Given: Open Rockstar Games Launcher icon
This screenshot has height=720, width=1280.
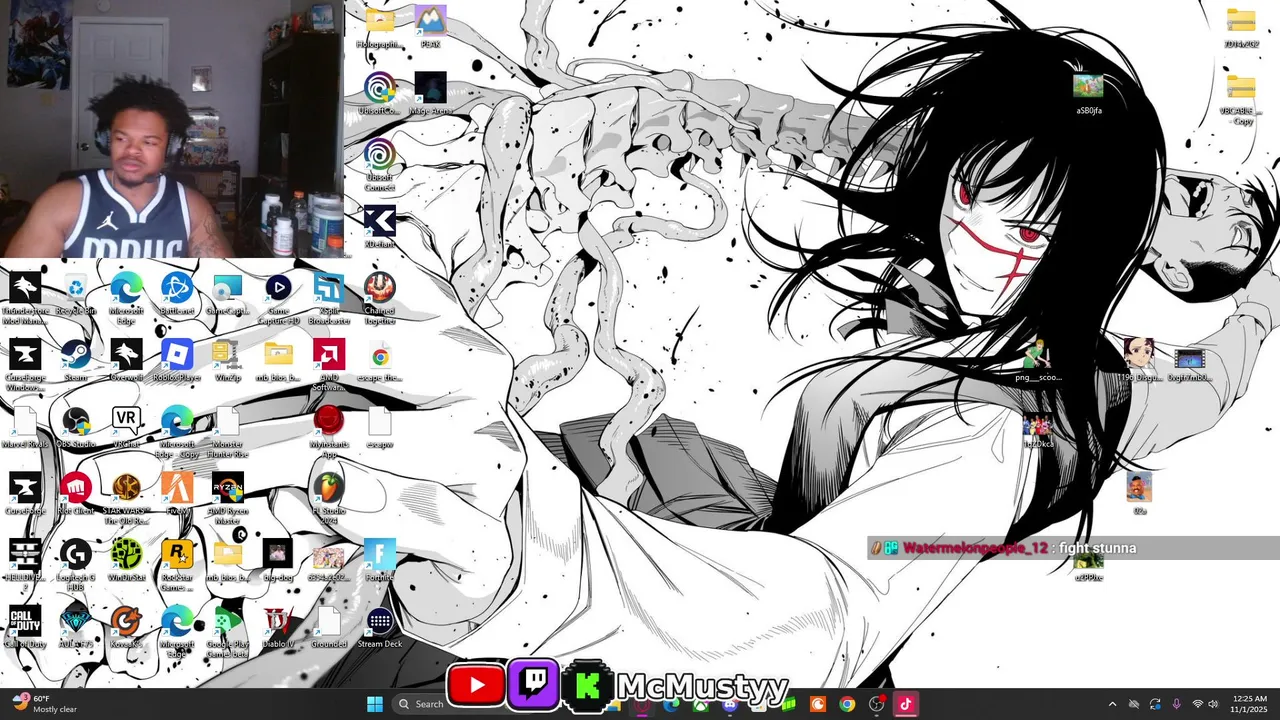Looking at the screenshot, I should point(177,565).
